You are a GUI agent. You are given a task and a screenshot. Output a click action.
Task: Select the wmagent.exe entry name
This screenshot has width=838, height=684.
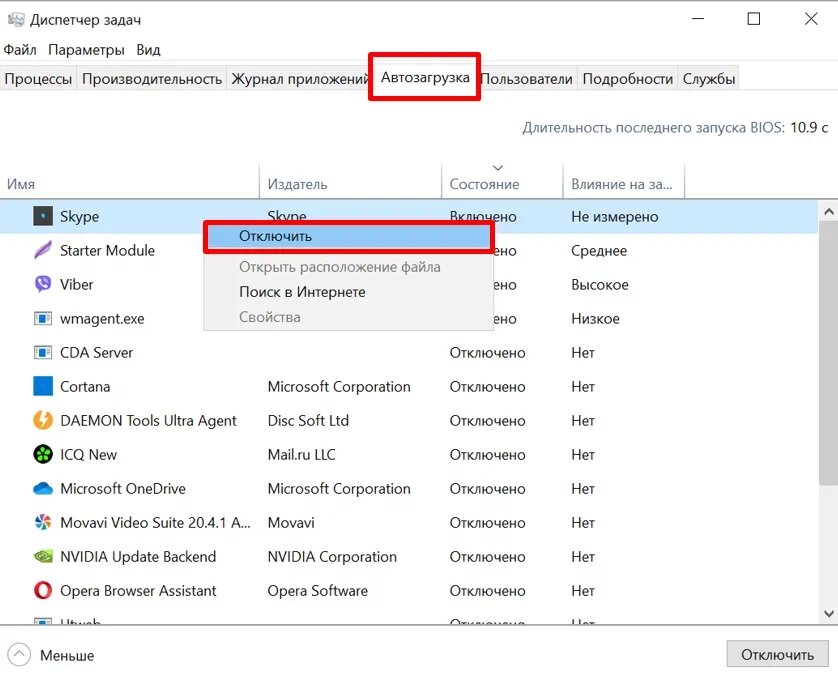pos(102,319)
